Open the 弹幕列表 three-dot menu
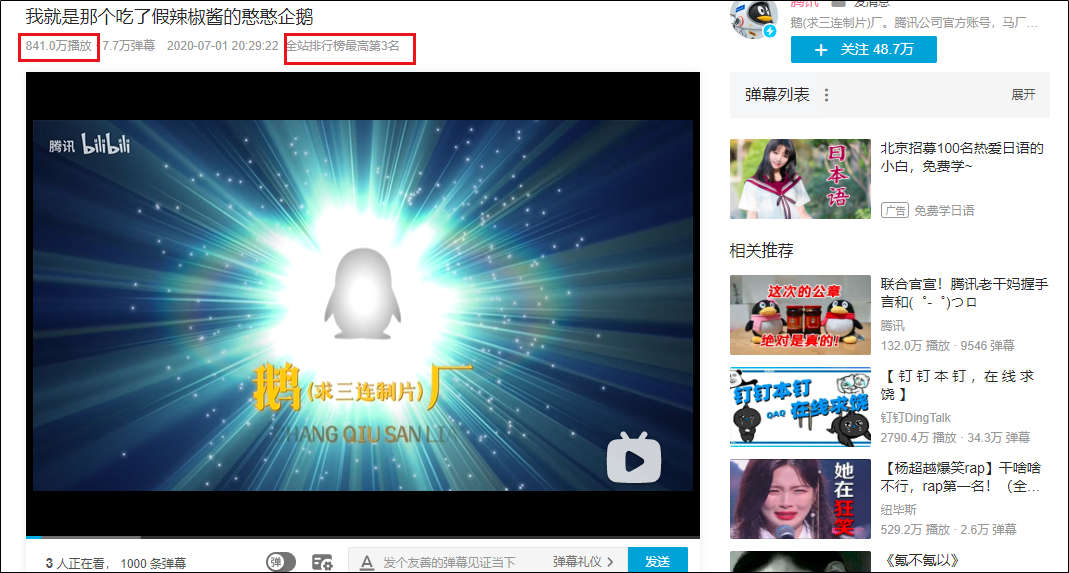The height and width of the screenshot is (573, 1069). point(826,95)
